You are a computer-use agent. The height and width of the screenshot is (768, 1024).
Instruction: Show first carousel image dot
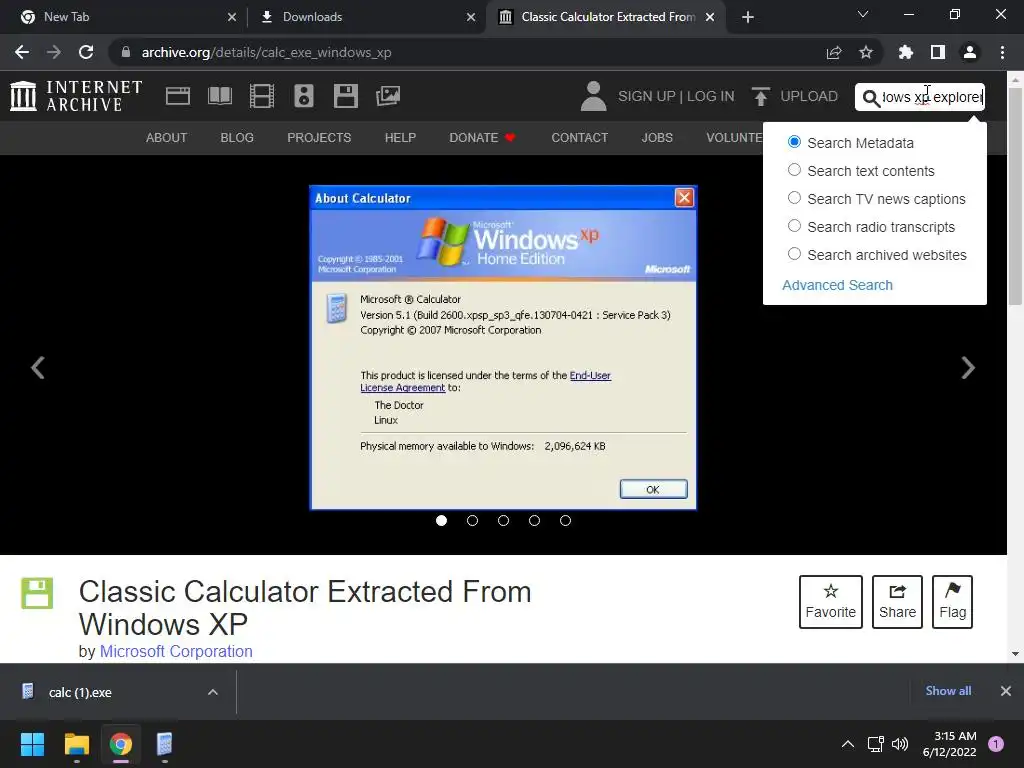[441, 520]
